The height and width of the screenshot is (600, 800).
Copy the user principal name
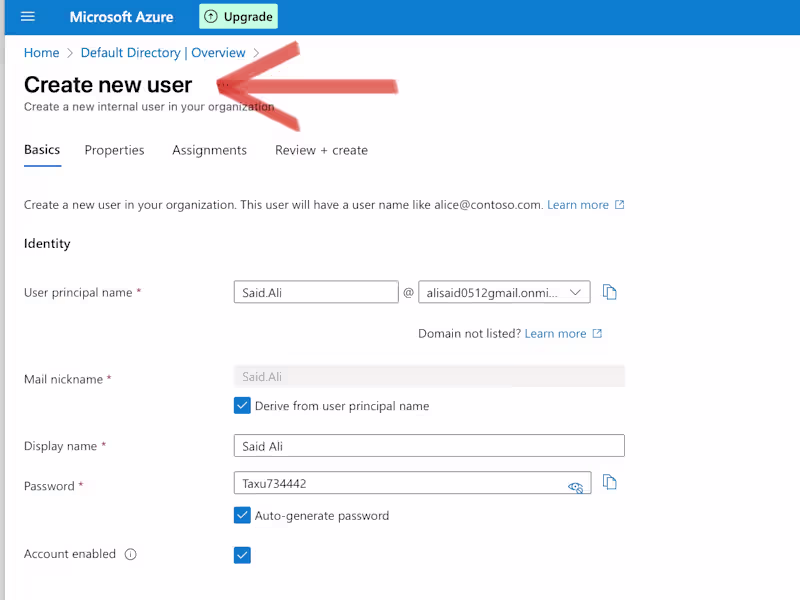tap(611, 291)
